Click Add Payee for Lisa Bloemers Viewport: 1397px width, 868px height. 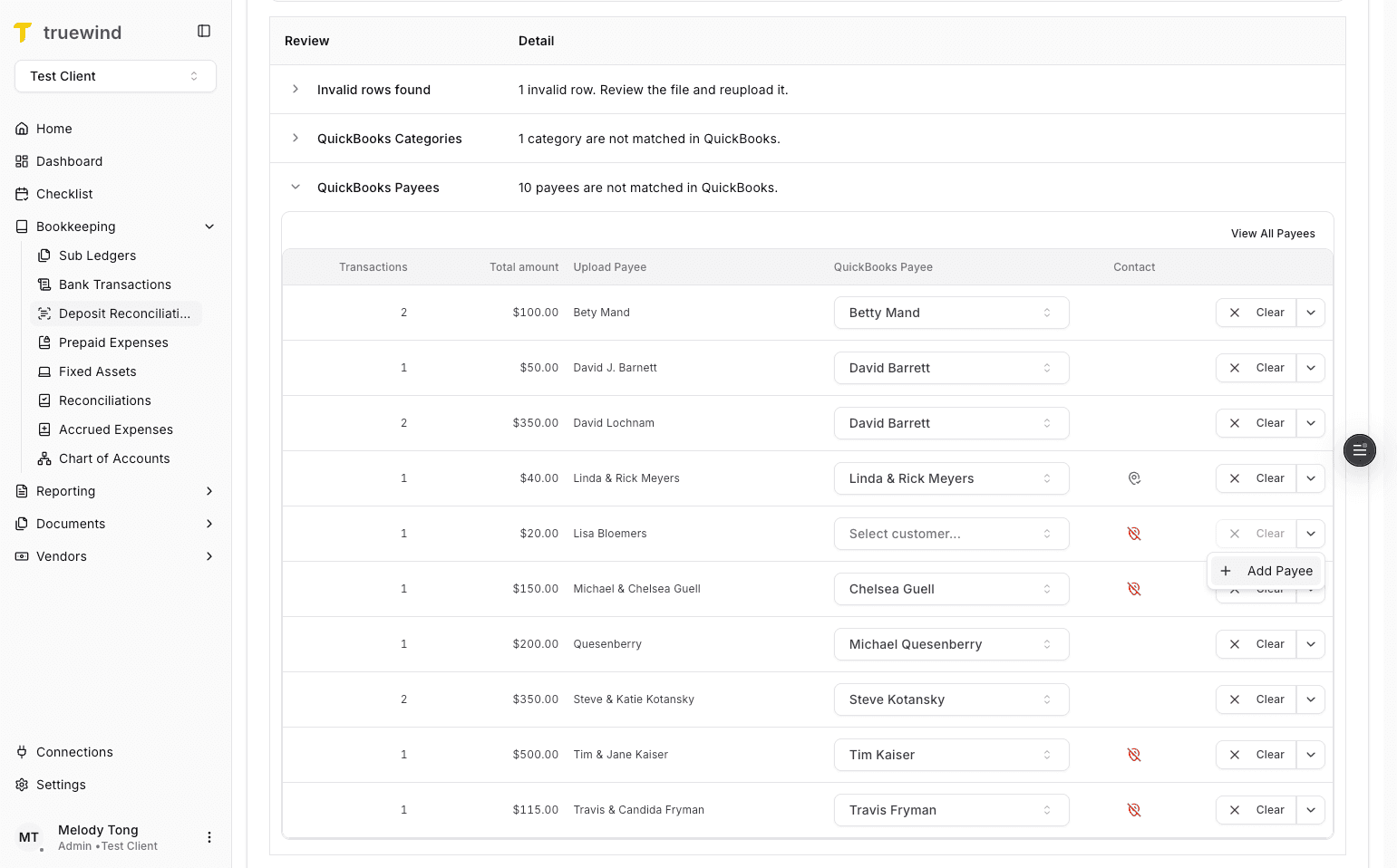coord(1266,571)
